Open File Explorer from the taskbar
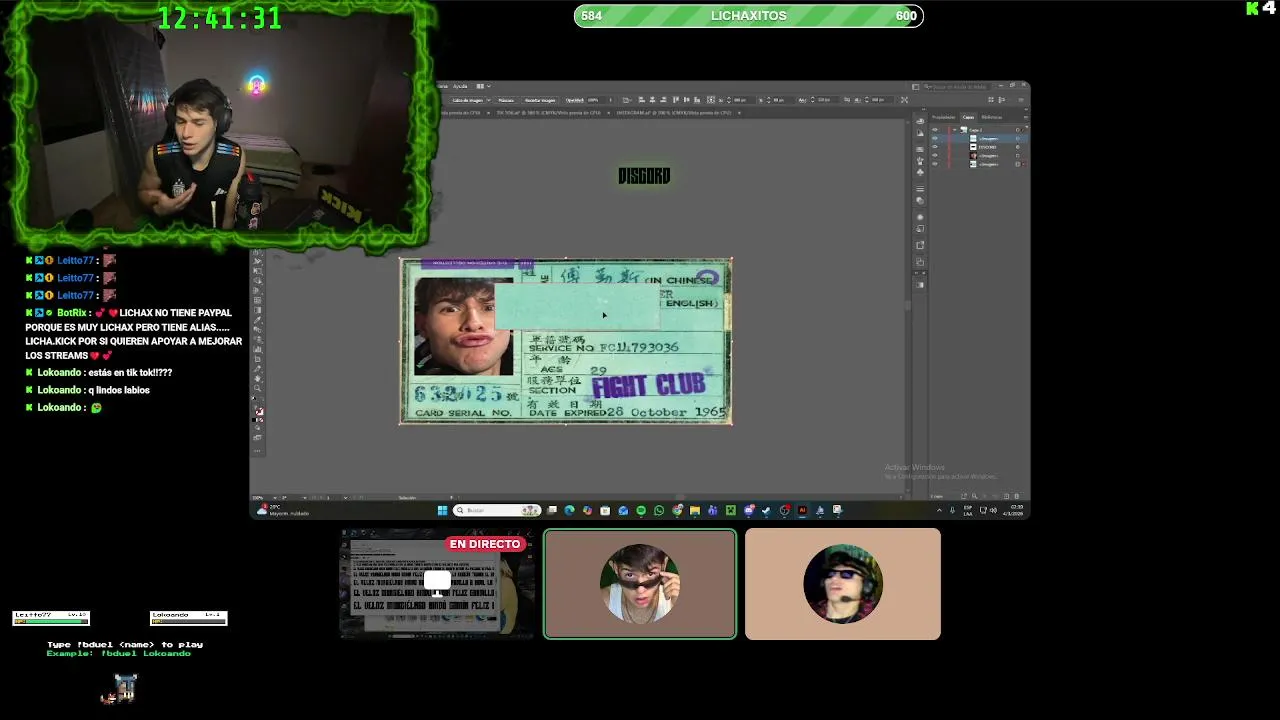This screenshot has height=720, width=1280. (694, 510)
